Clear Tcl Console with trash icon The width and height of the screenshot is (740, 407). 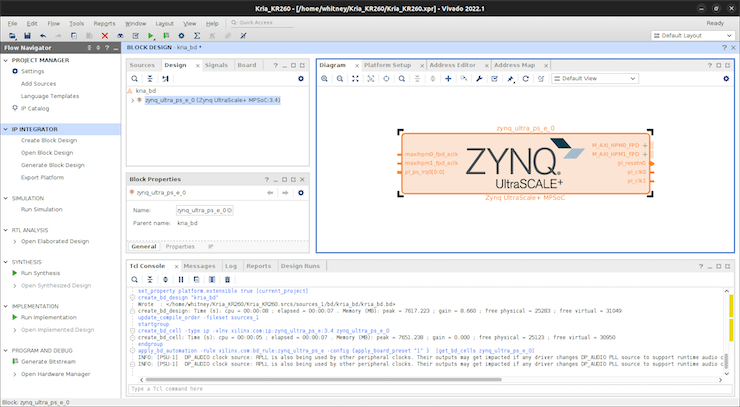[x=227, y=280]
